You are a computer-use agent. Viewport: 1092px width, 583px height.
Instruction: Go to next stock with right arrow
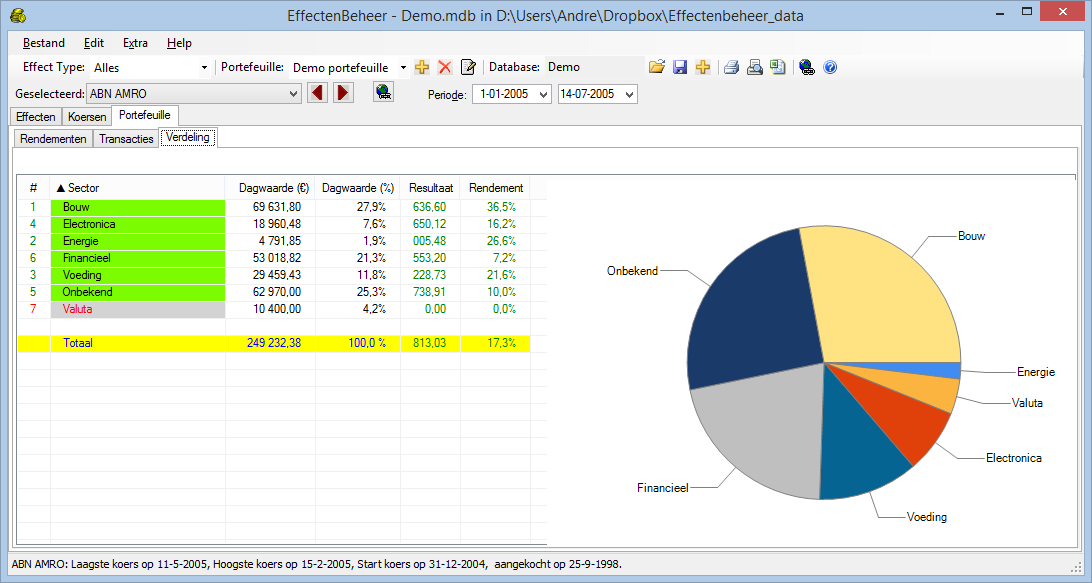[343, 93]
